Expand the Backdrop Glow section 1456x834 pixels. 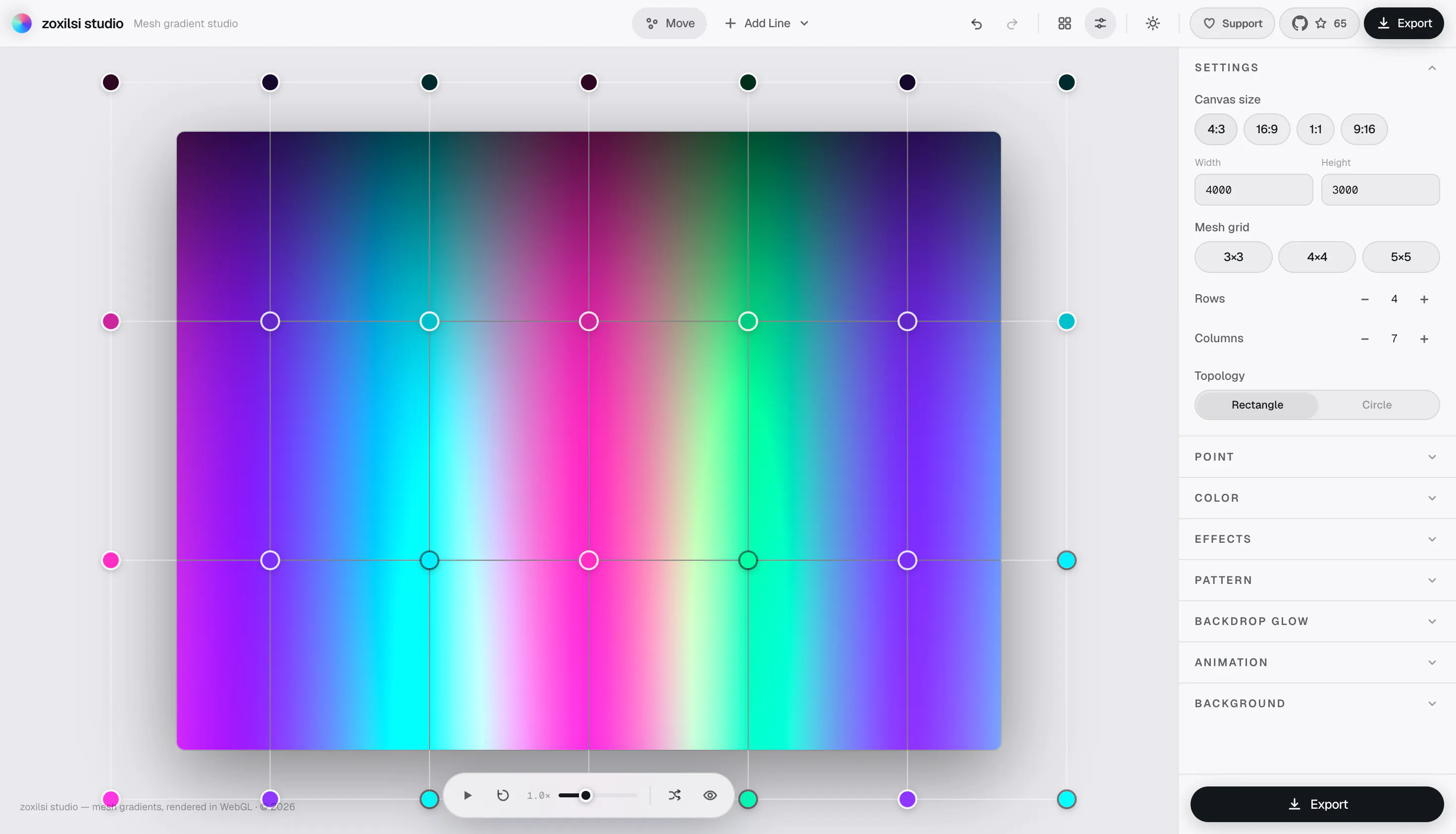click(x=1317, y=622)
